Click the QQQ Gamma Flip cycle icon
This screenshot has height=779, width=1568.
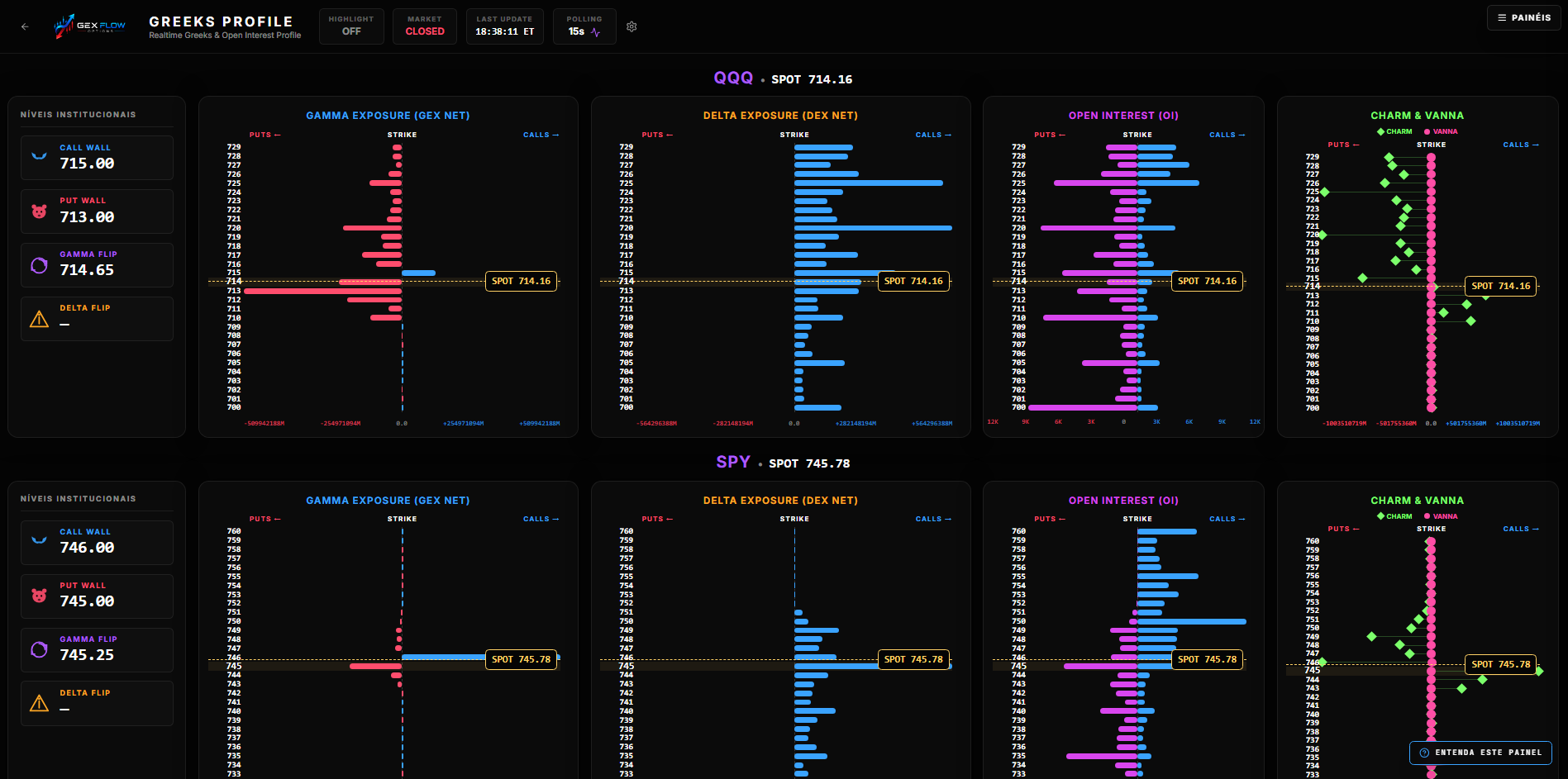(39, 265)
